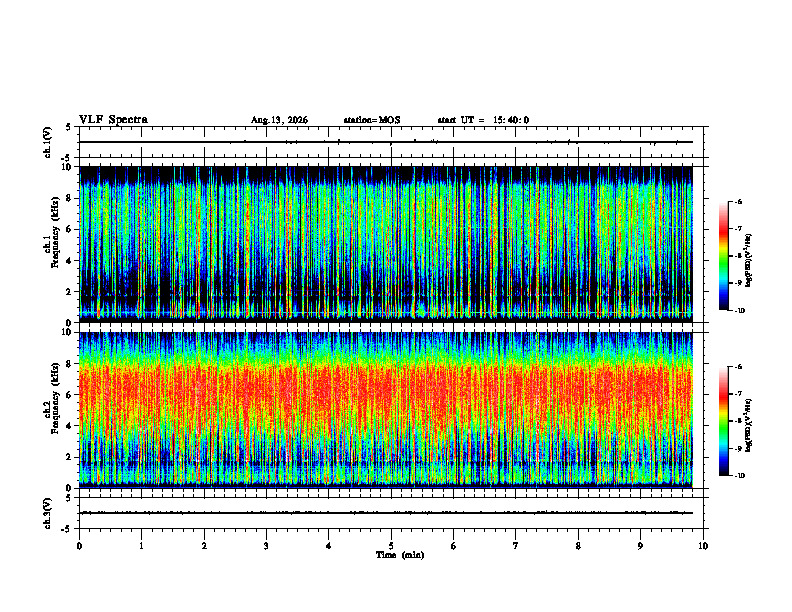The height and width of the screenshot is (612, 792).
Task: Click the "-6" label on ch.1 colorbar
Action: click(738, 201)
